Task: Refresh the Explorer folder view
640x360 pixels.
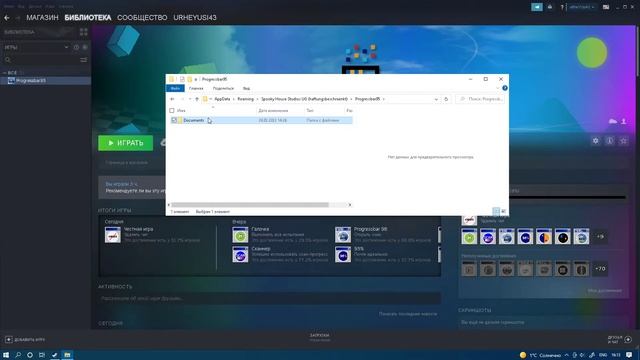Action: pyautogui.click(x=446, y=99)
